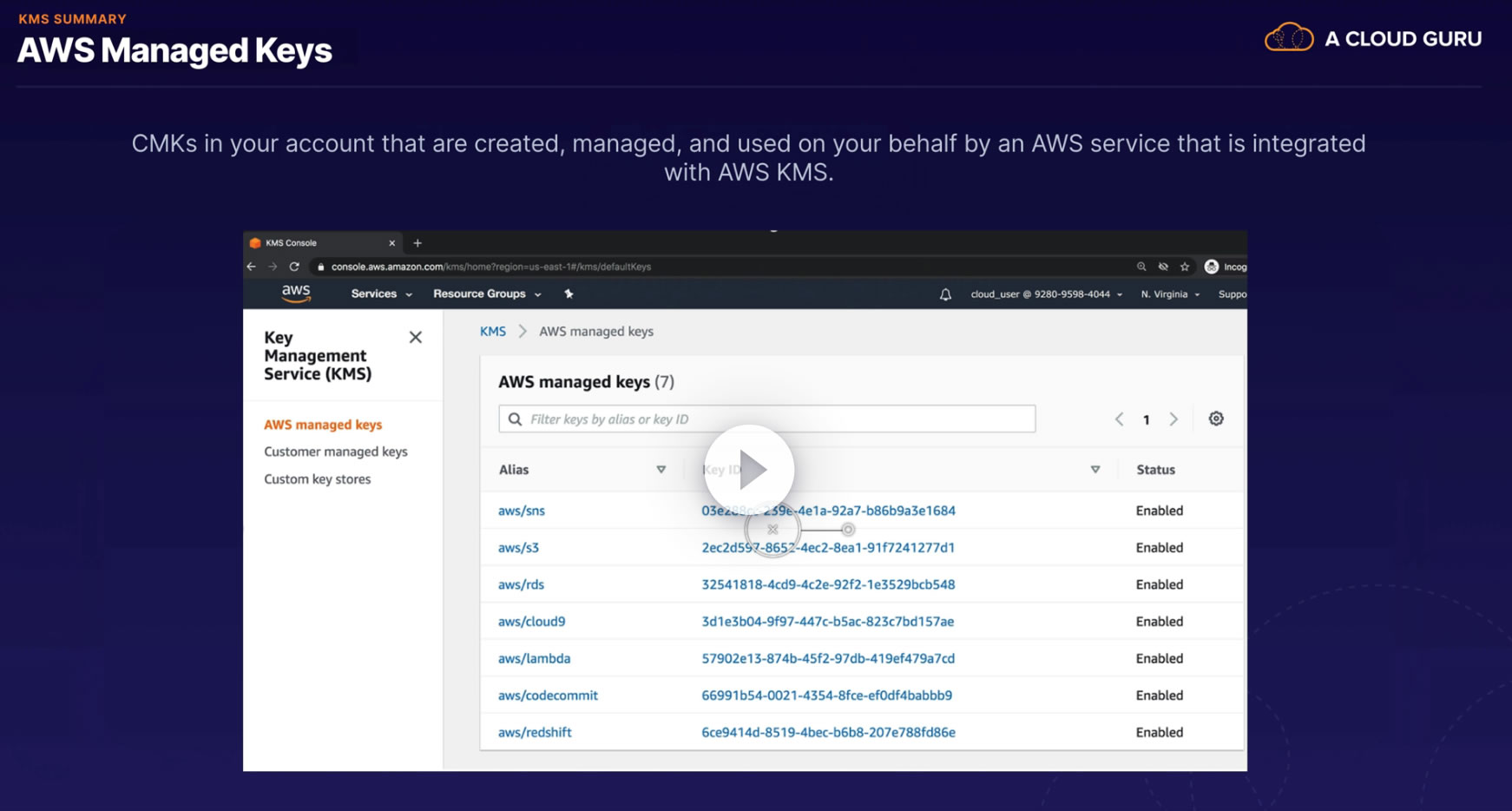This screenshot has height=811, width=1512.
Task: Open the notifications bell icon
Action: click(945, 294)
